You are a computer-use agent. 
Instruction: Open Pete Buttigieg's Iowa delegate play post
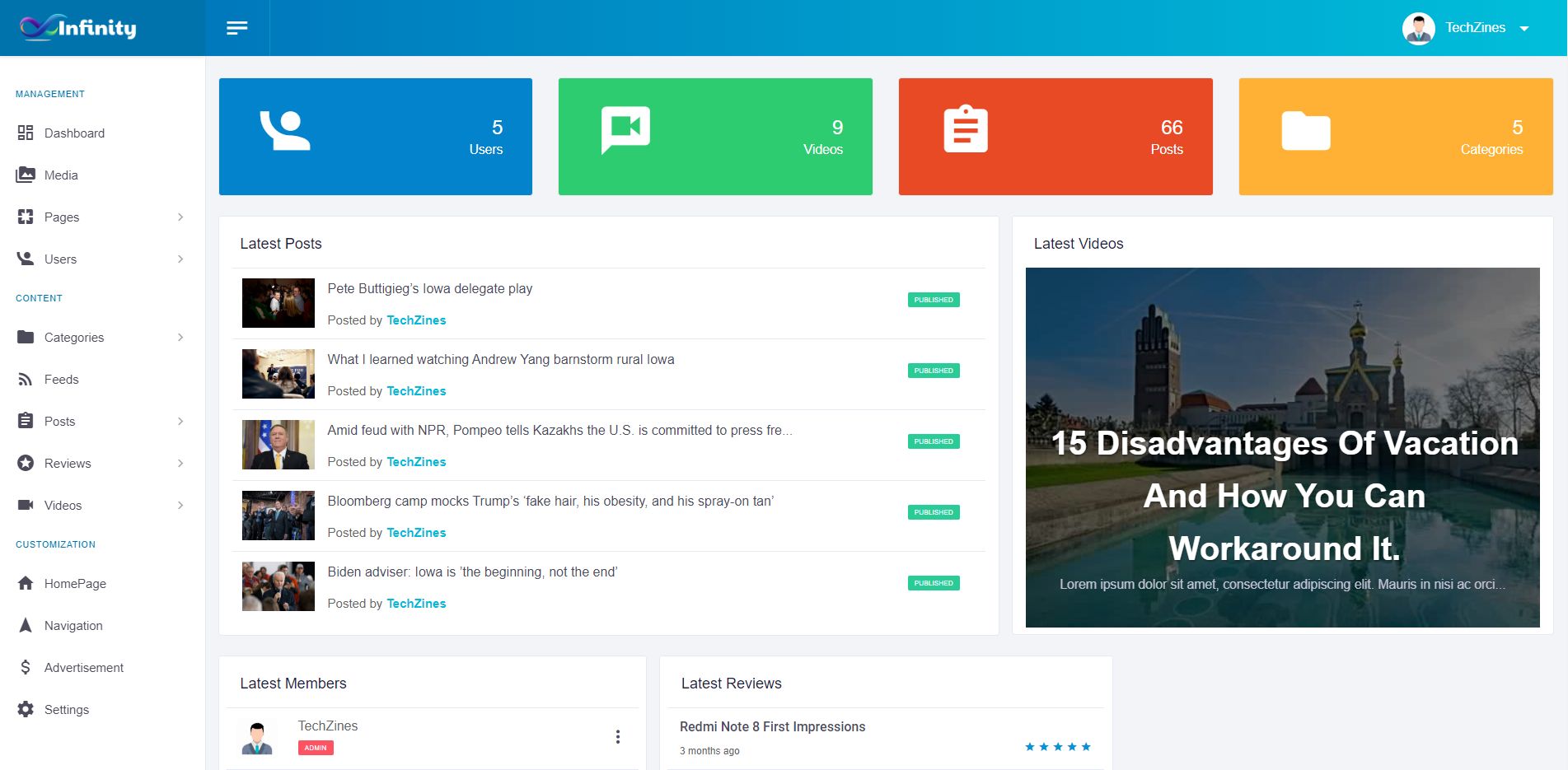pos(429,289)
